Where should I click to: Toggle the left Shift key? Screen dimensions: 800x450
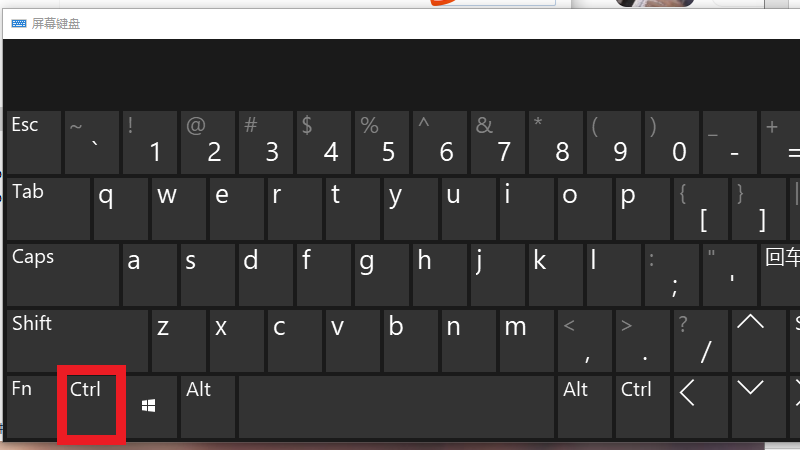point(78,341)
